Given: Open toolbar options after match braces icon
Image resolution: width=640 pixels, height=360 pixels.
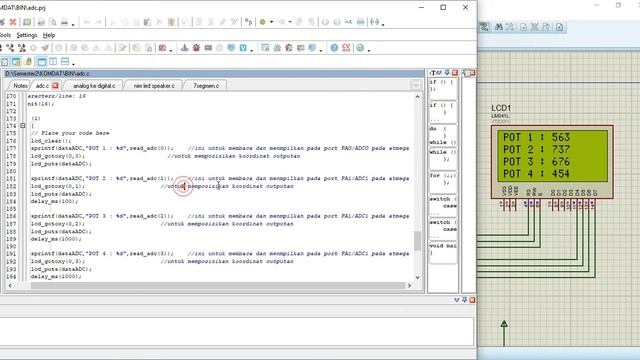Looking at the screenshot, I should point(383,24).
